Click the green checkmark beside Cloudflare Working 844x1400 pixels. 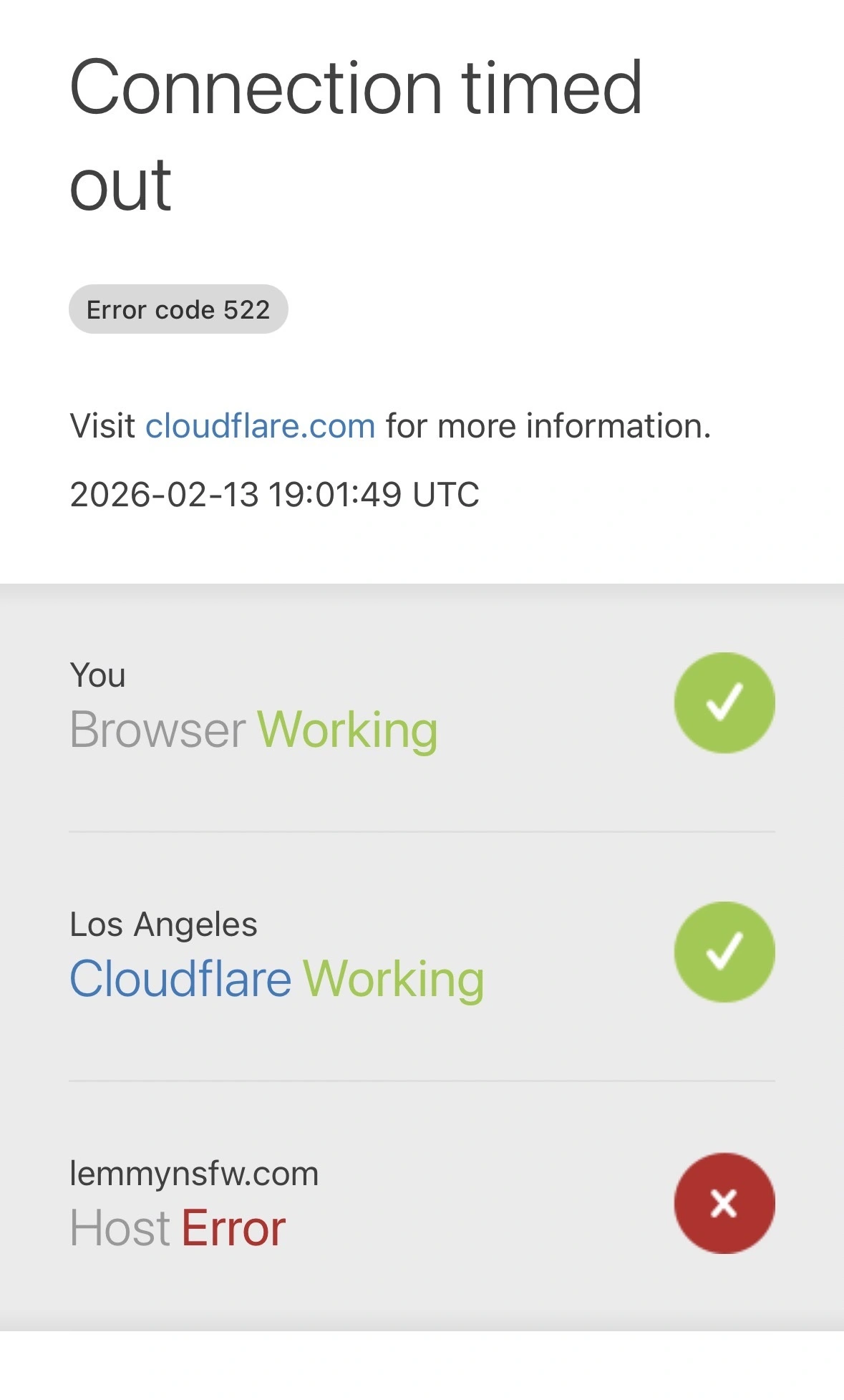(724, 952)
